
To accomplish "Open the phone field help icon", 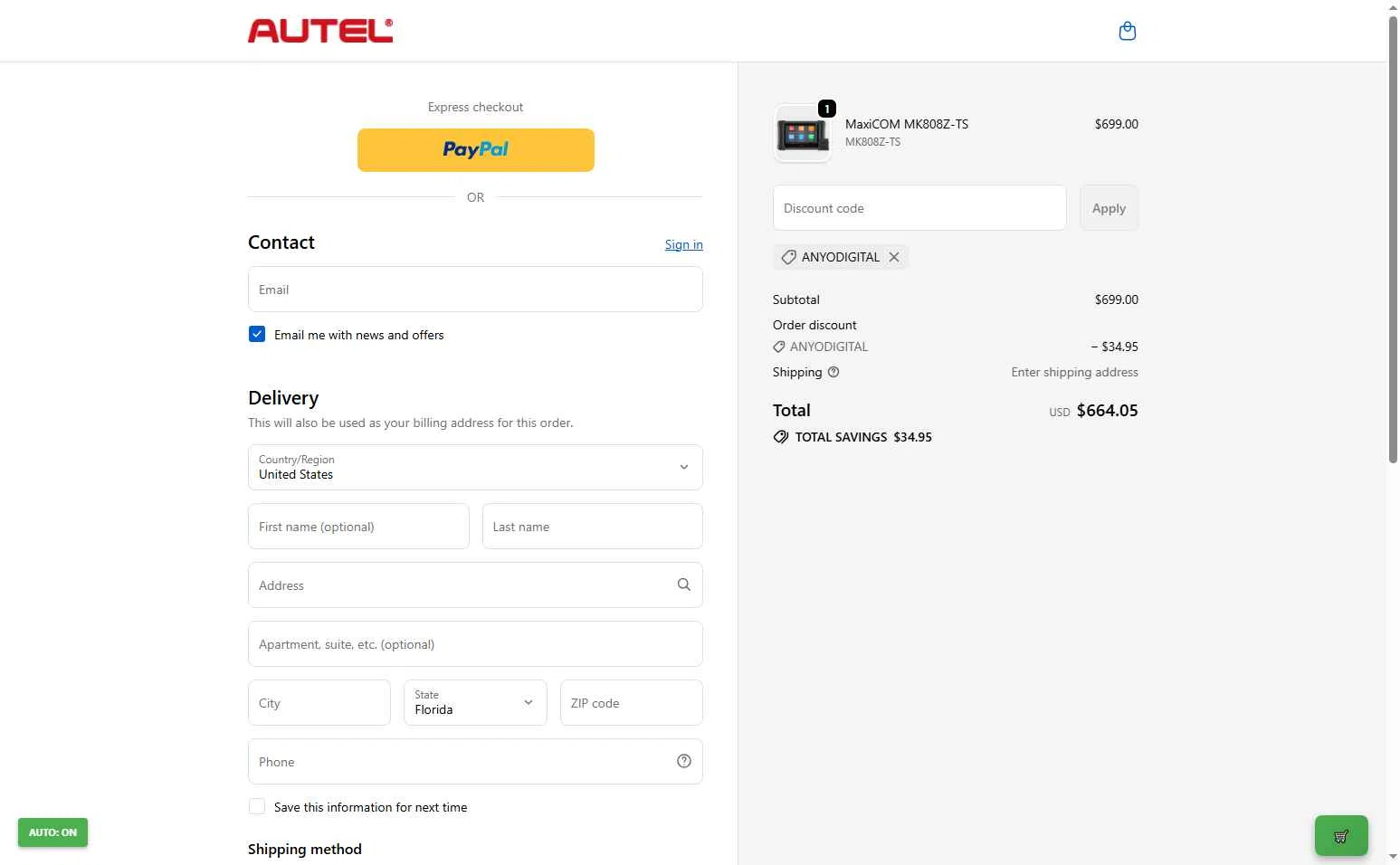I will 684,761.
